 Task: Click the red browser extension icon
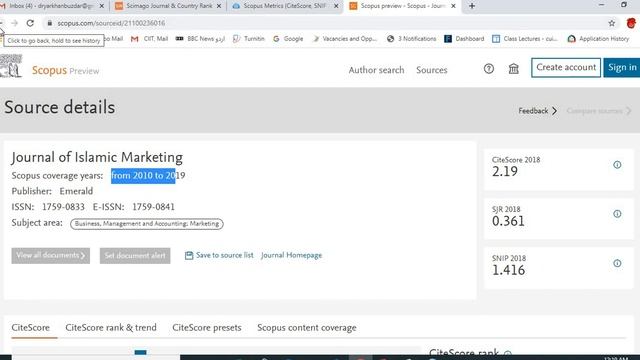coord(631,23)
